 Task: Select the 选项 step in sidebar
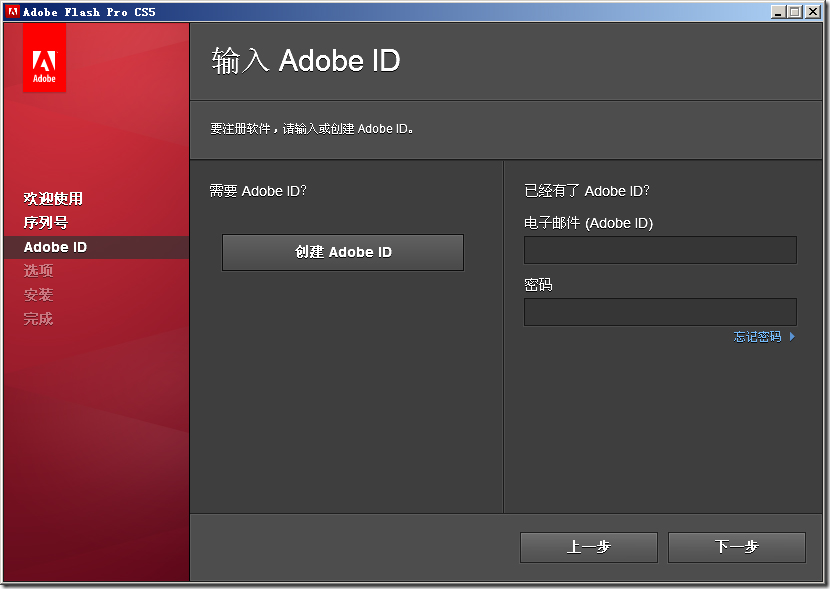tap(38, 271)
